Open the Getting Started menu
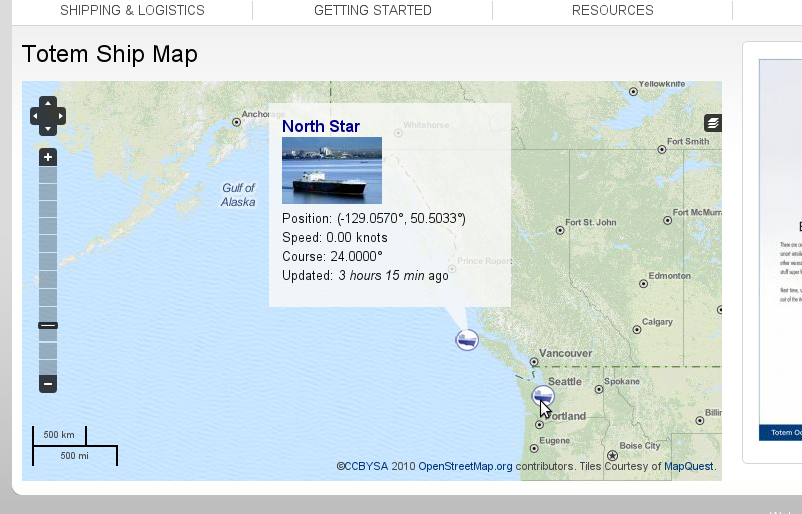Screen dimensions: 802x514 tap(373, 10)
